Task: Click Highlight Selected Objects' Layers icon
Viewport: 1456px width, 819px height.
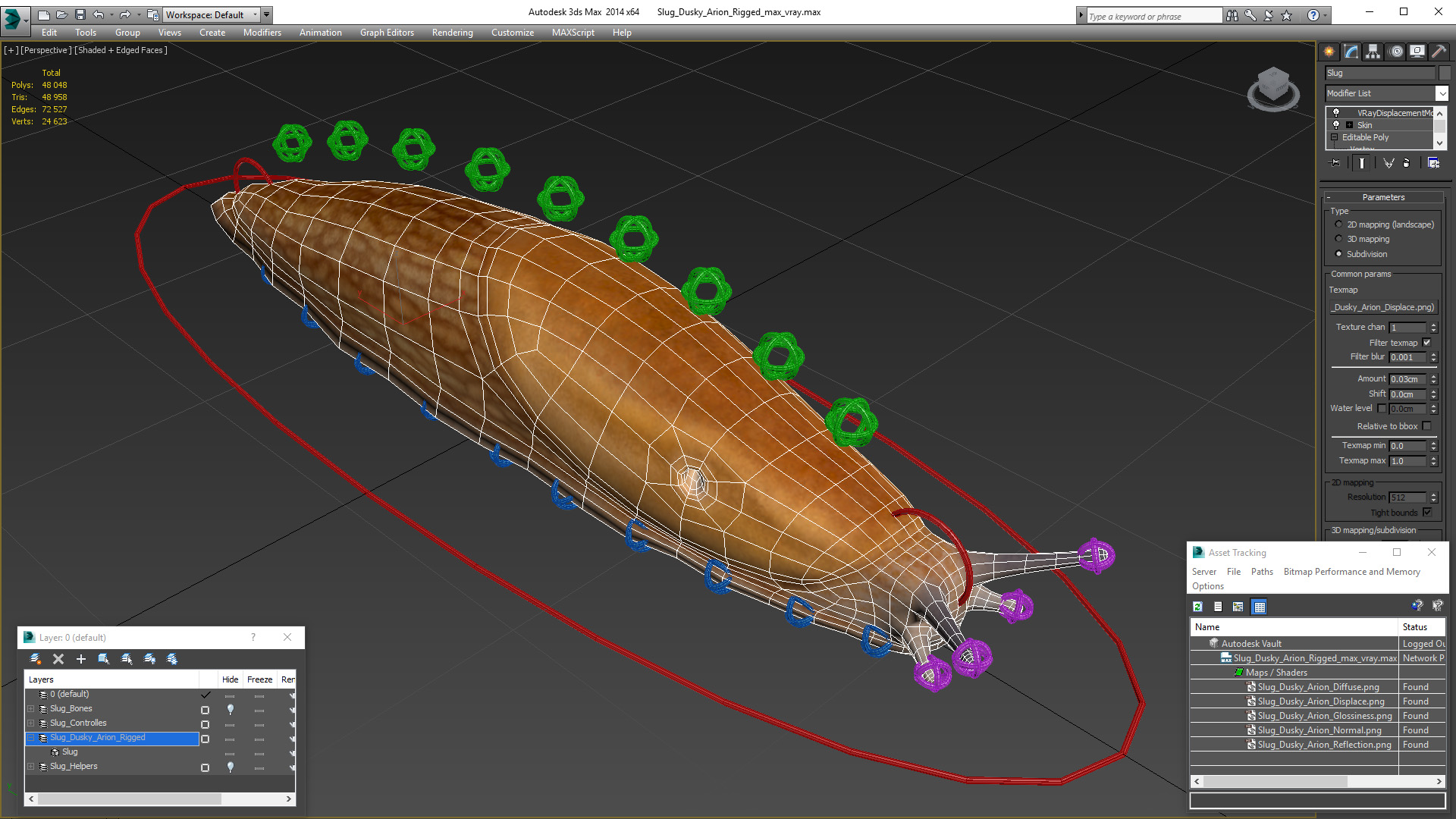Action: click(127, 659)
